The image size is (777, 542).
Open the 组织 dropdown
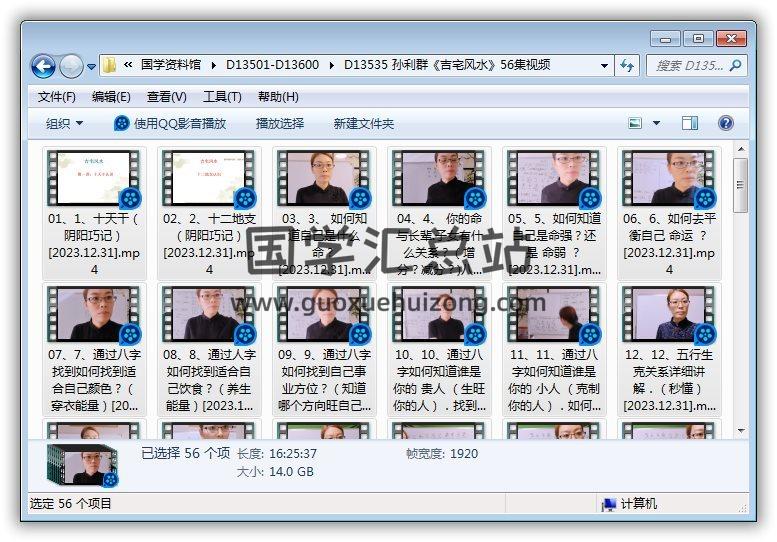pyautogui.click(x=64, y=123)
